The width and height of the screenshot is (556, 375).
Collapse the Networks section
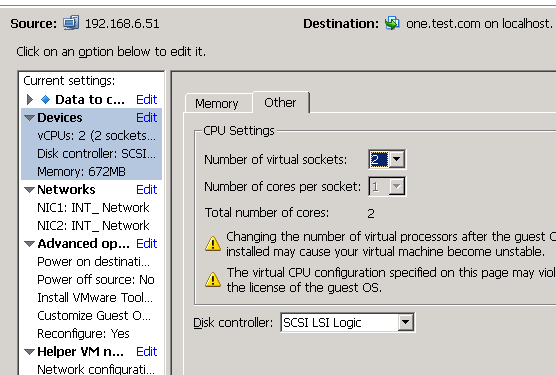coord(29,190)
